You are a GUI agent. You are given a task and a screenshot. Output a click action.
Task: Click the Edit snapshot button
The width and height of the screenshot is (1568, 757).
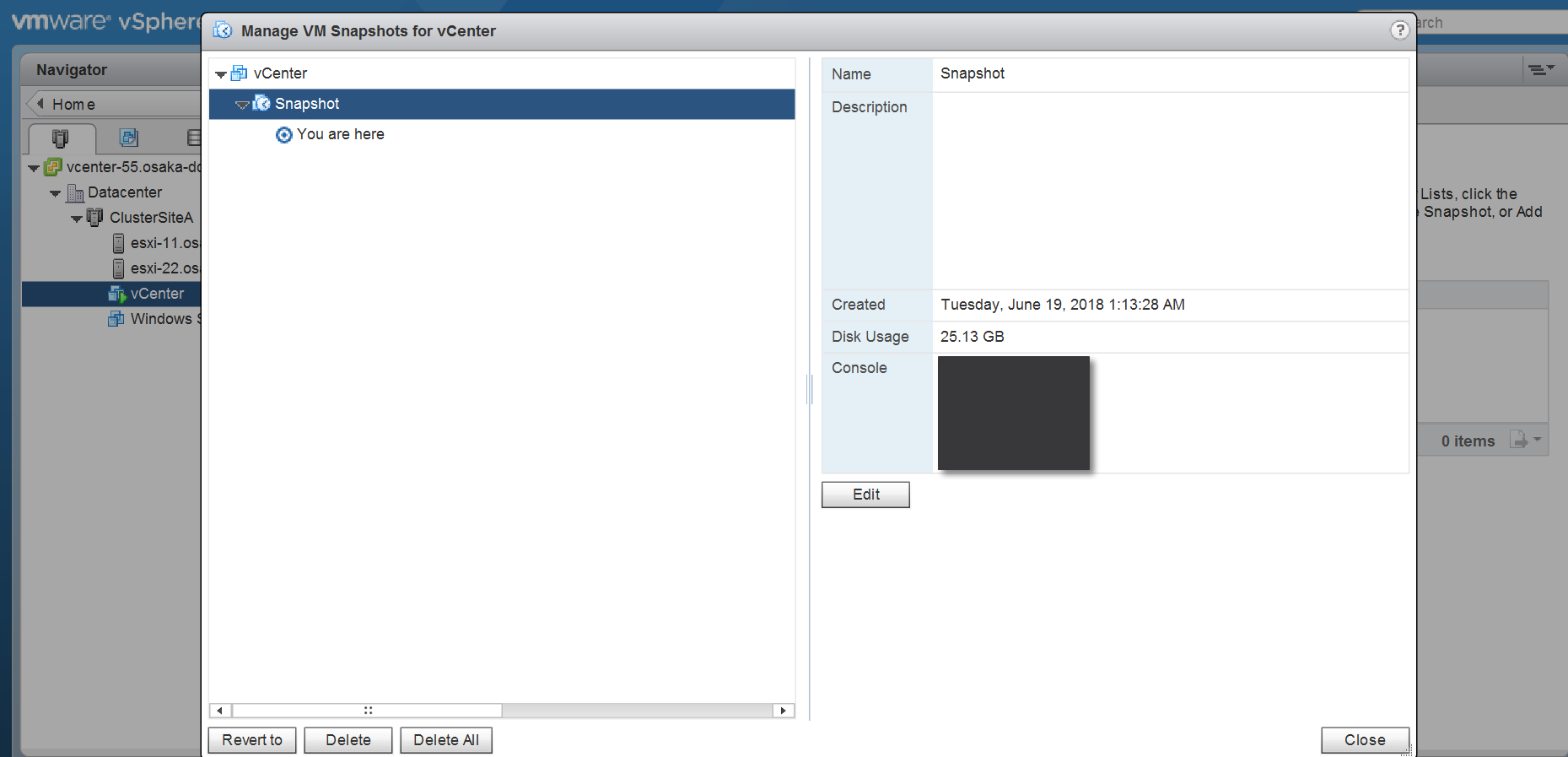pos(865,495)
